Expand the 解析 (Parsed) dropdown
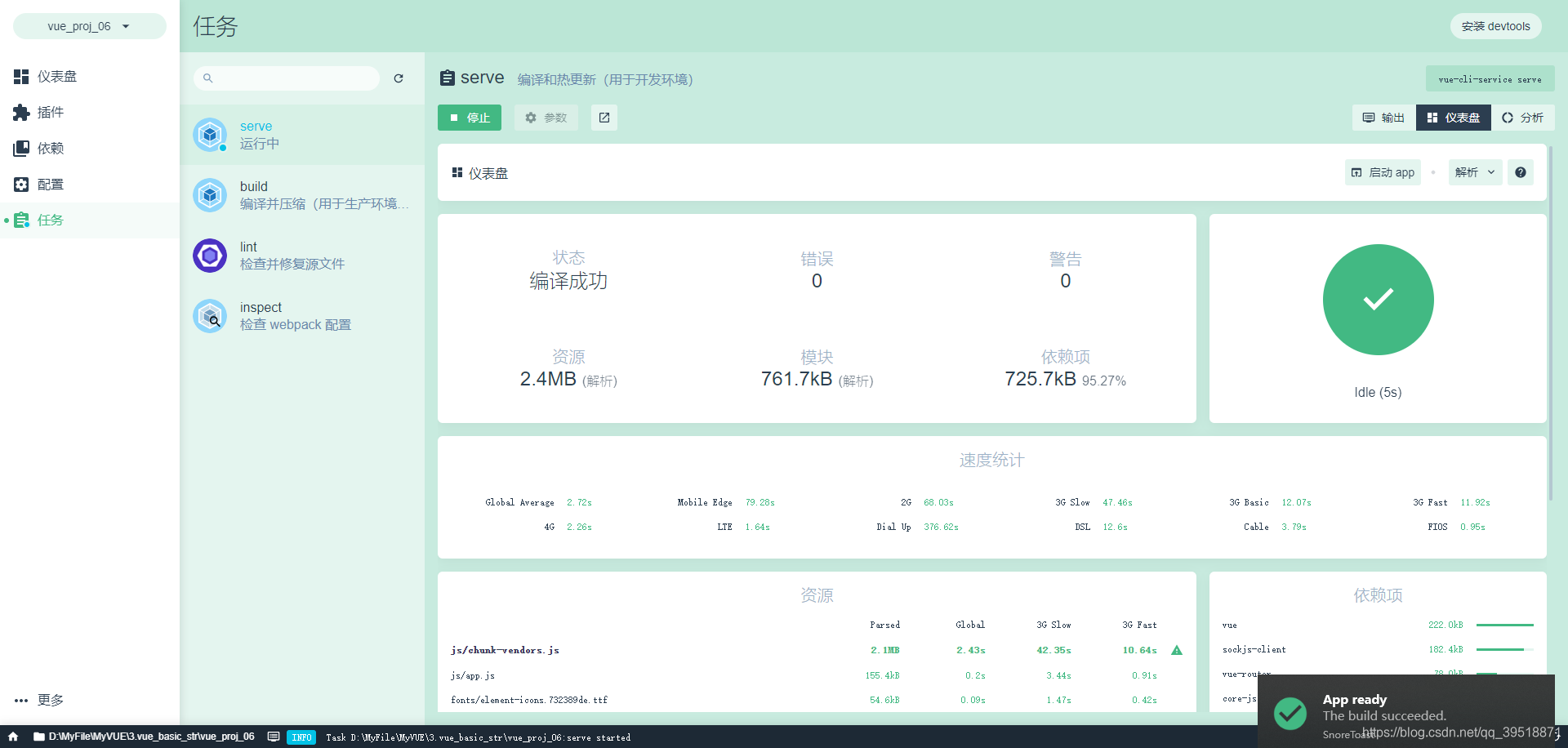Viewport: 1568px width, 748px height. coord(1474,172)
